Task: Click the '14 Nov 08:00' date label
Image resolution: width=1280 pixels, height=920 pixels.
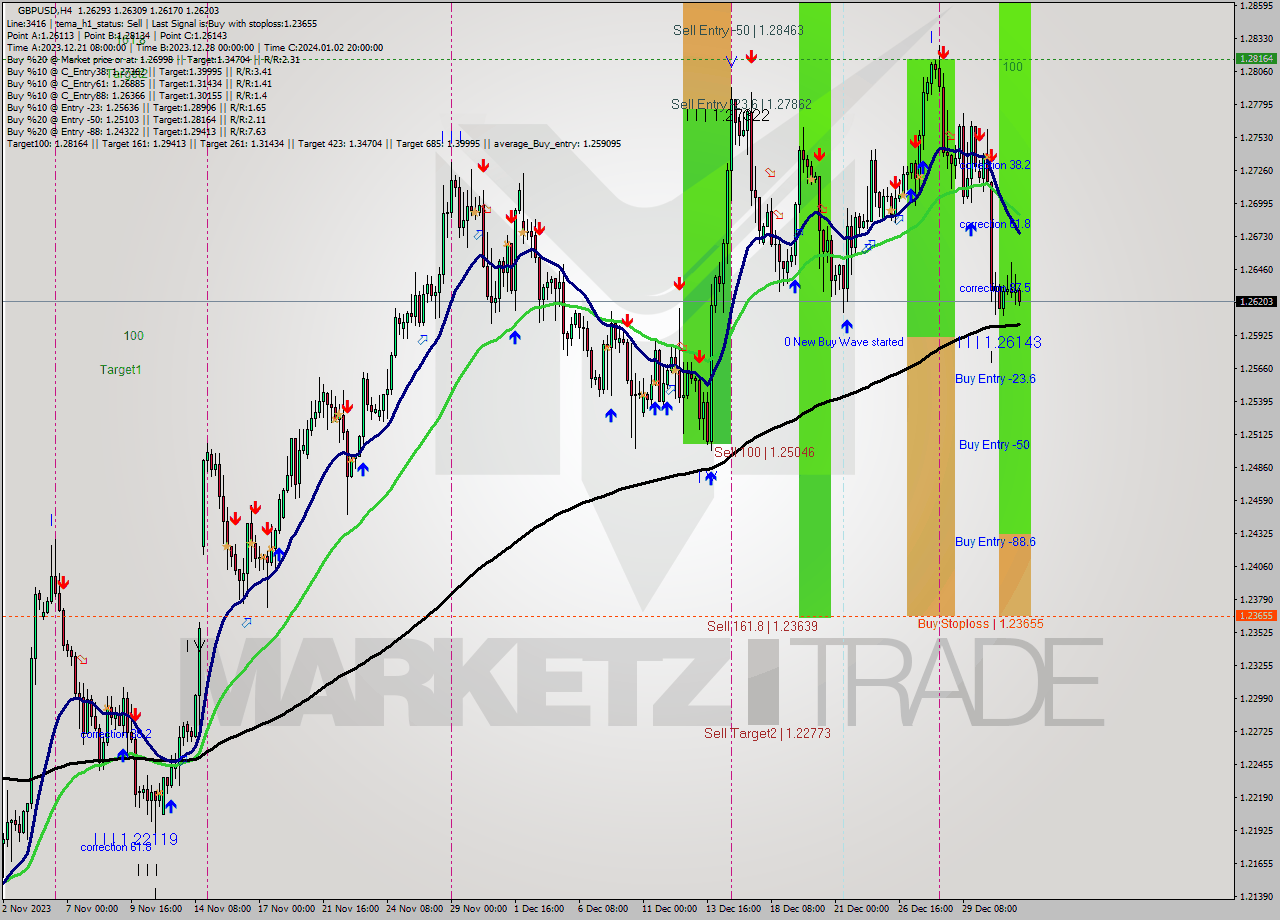Action: click(x=222, y=909)
